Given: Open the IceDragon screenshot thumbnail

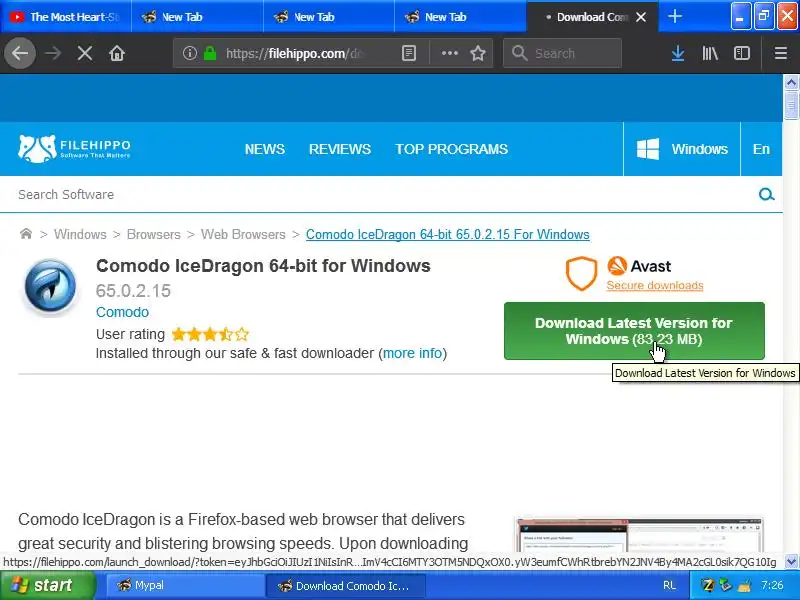Looking at the screenshot, I should [639, 534].
